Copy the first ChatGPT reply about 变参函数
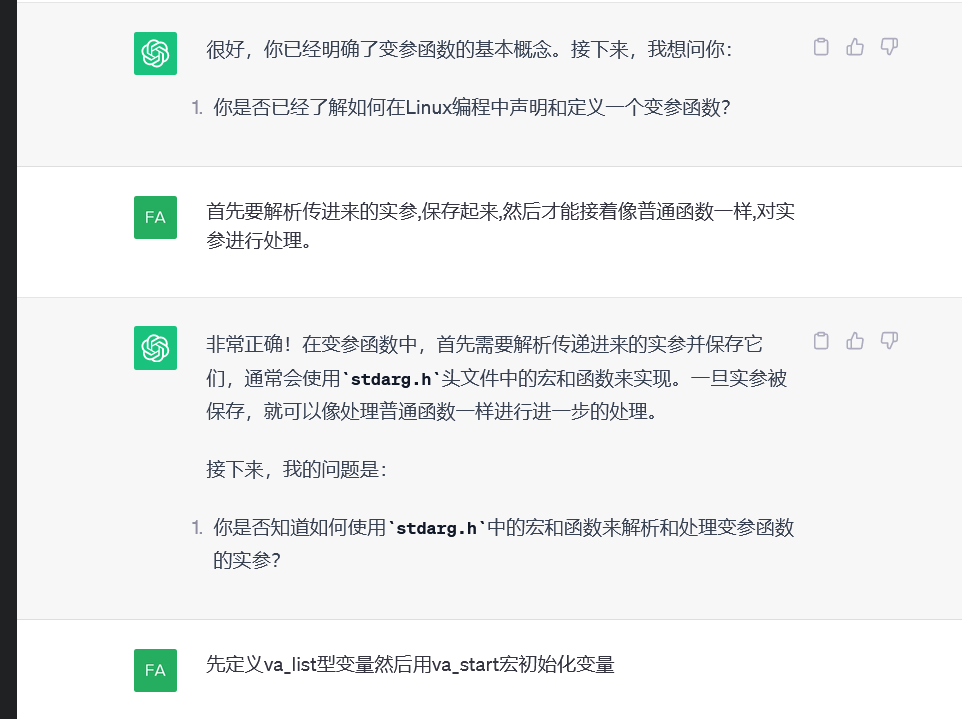The image size is (962, 719). click(x=821, y=47)
